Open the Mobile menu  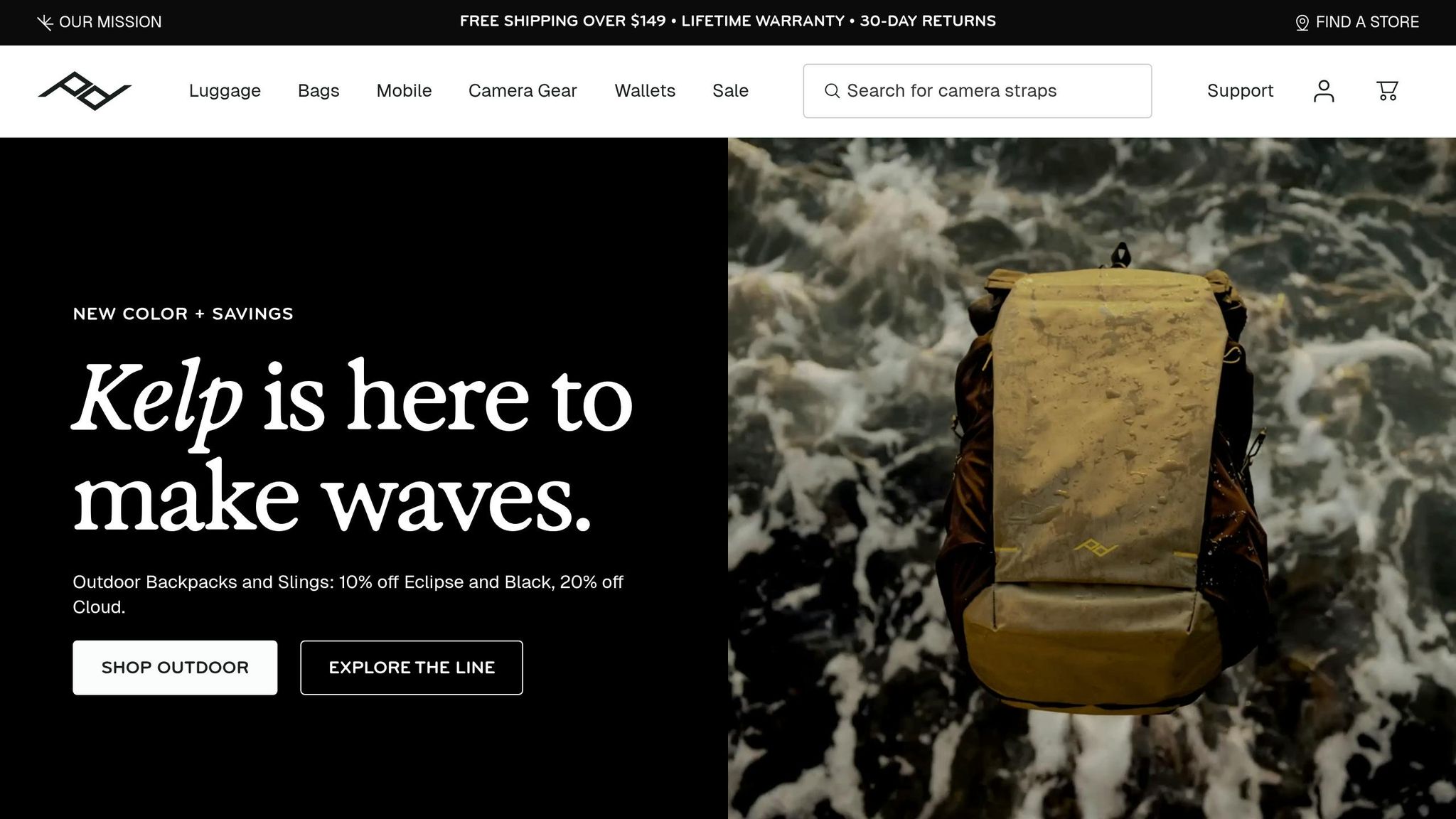[404, 91]
